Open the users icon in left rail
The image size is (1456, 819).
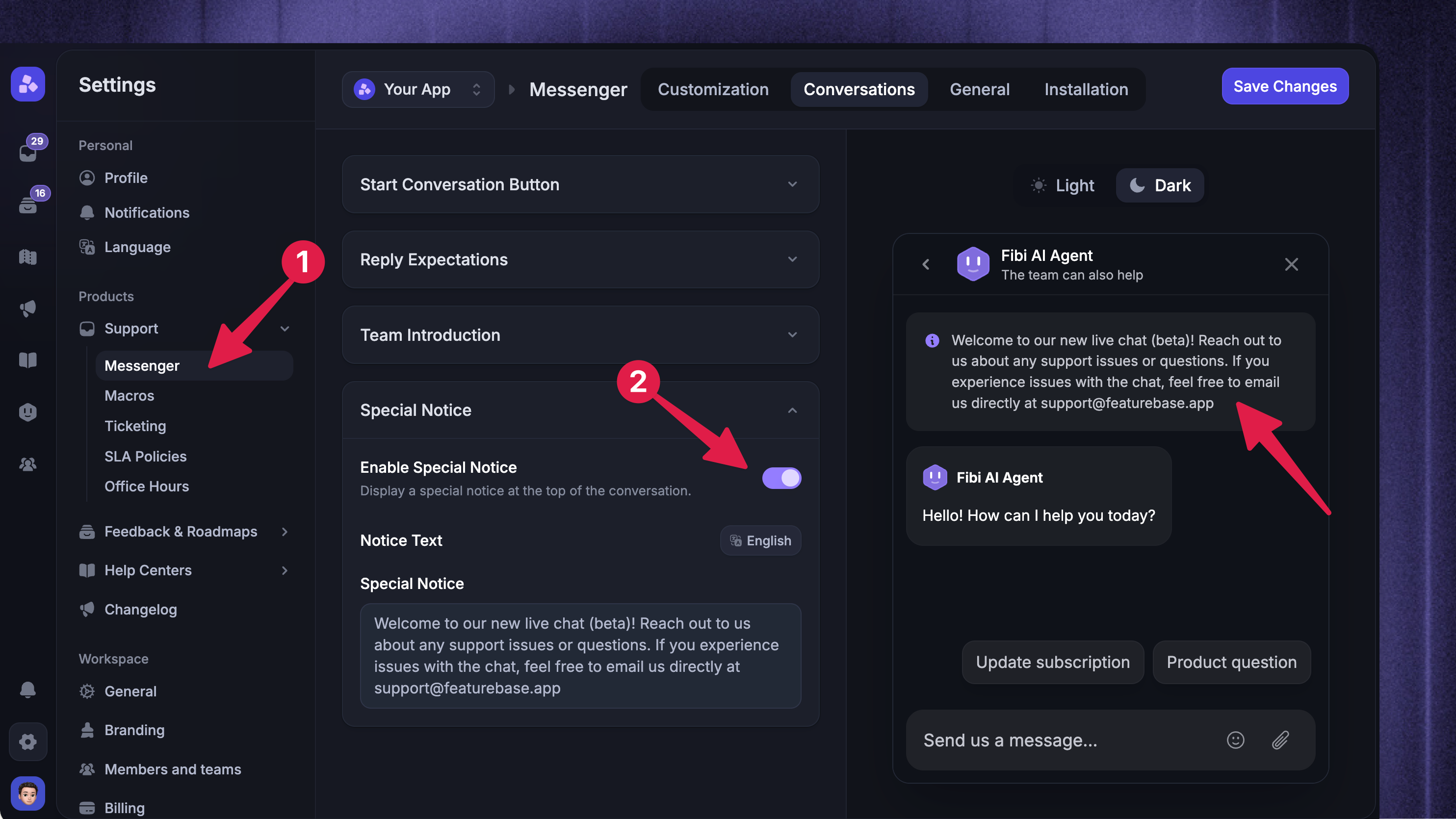click(x=27, y=464)
